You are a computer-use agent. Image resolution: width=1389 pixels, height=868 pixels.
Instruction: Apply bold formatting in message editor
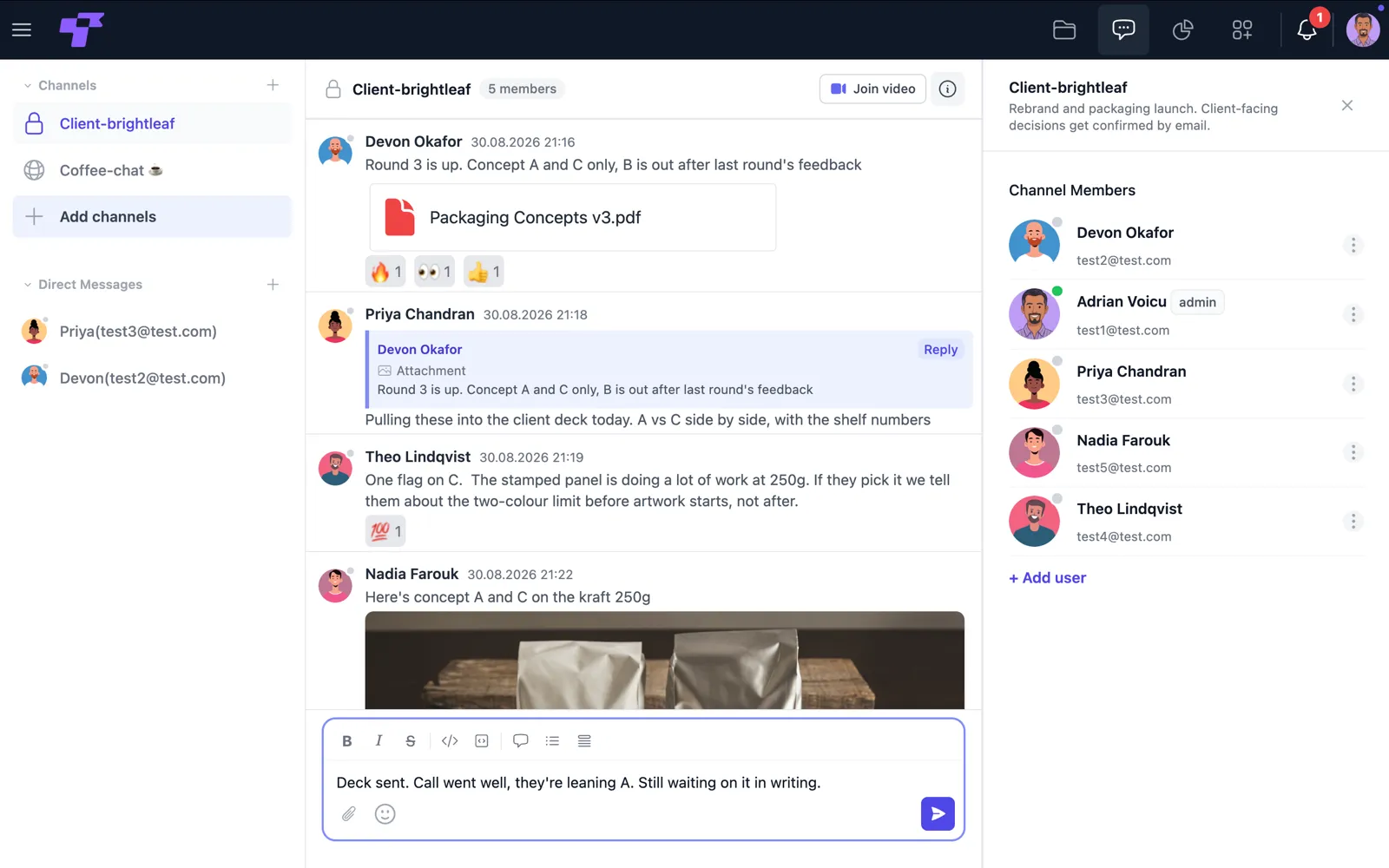click(x=347, y=740)
